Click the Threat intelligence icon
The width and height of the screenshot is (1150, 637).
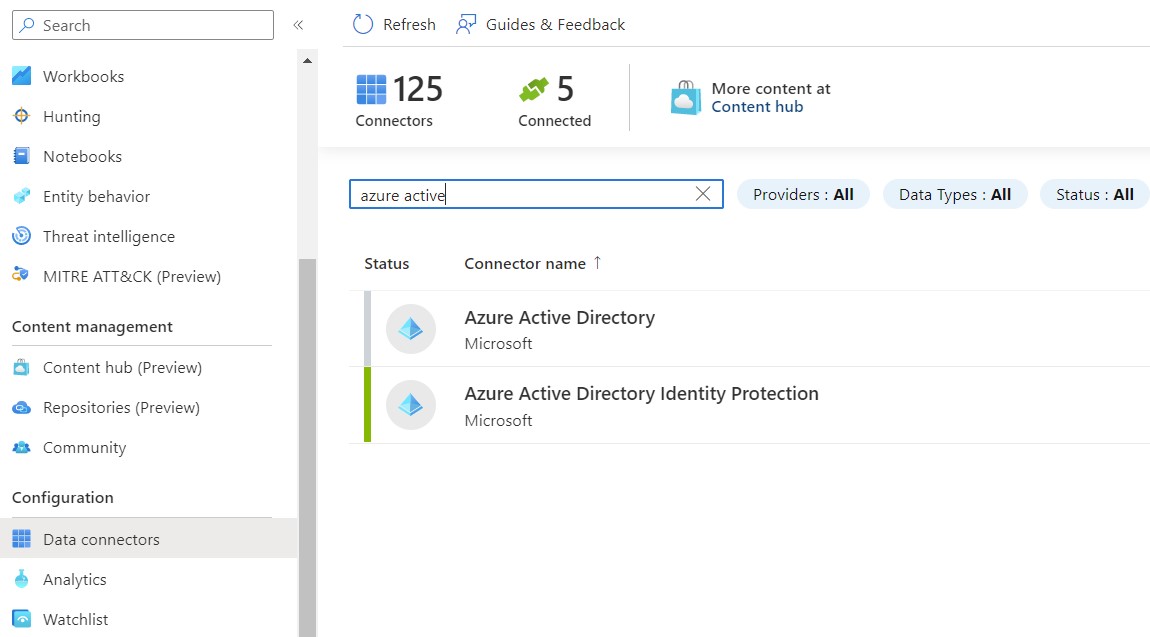21,236
